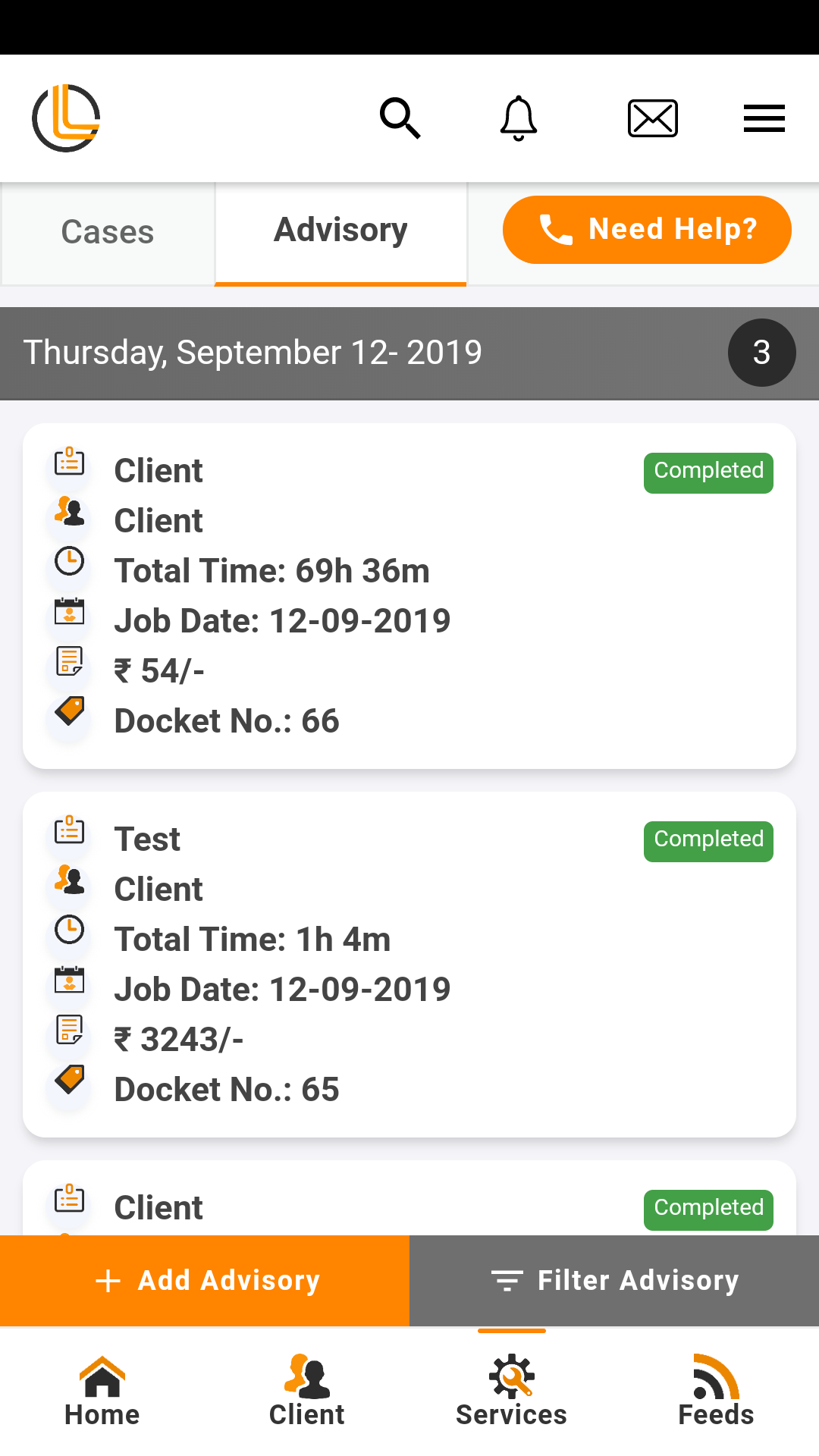Open the Filter Advisory options
The height and width of the screenshot is (1456, 819).
click(614, 1280)
